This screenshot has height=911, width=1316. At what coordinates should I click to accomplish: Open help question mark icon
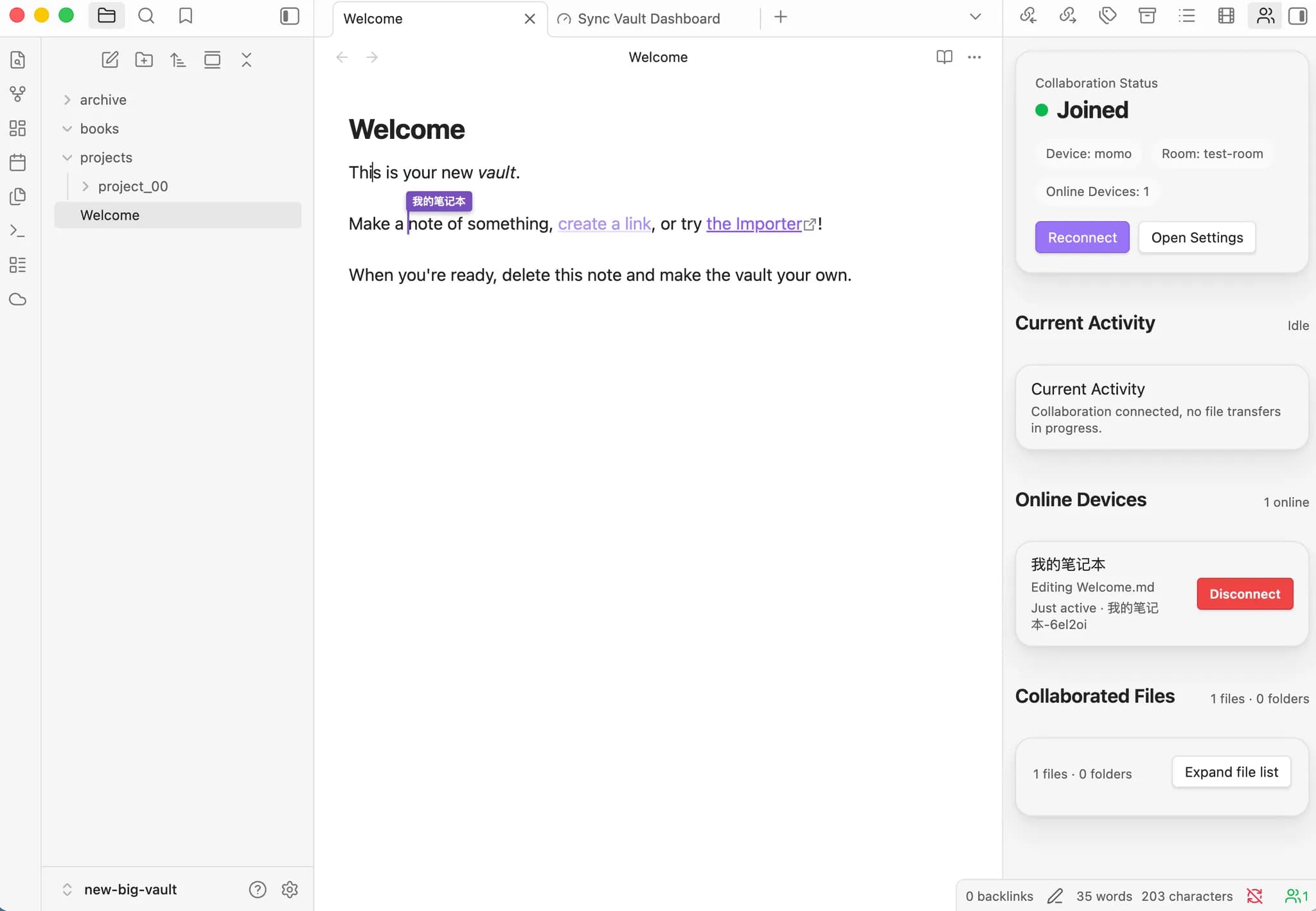[257, 890]
